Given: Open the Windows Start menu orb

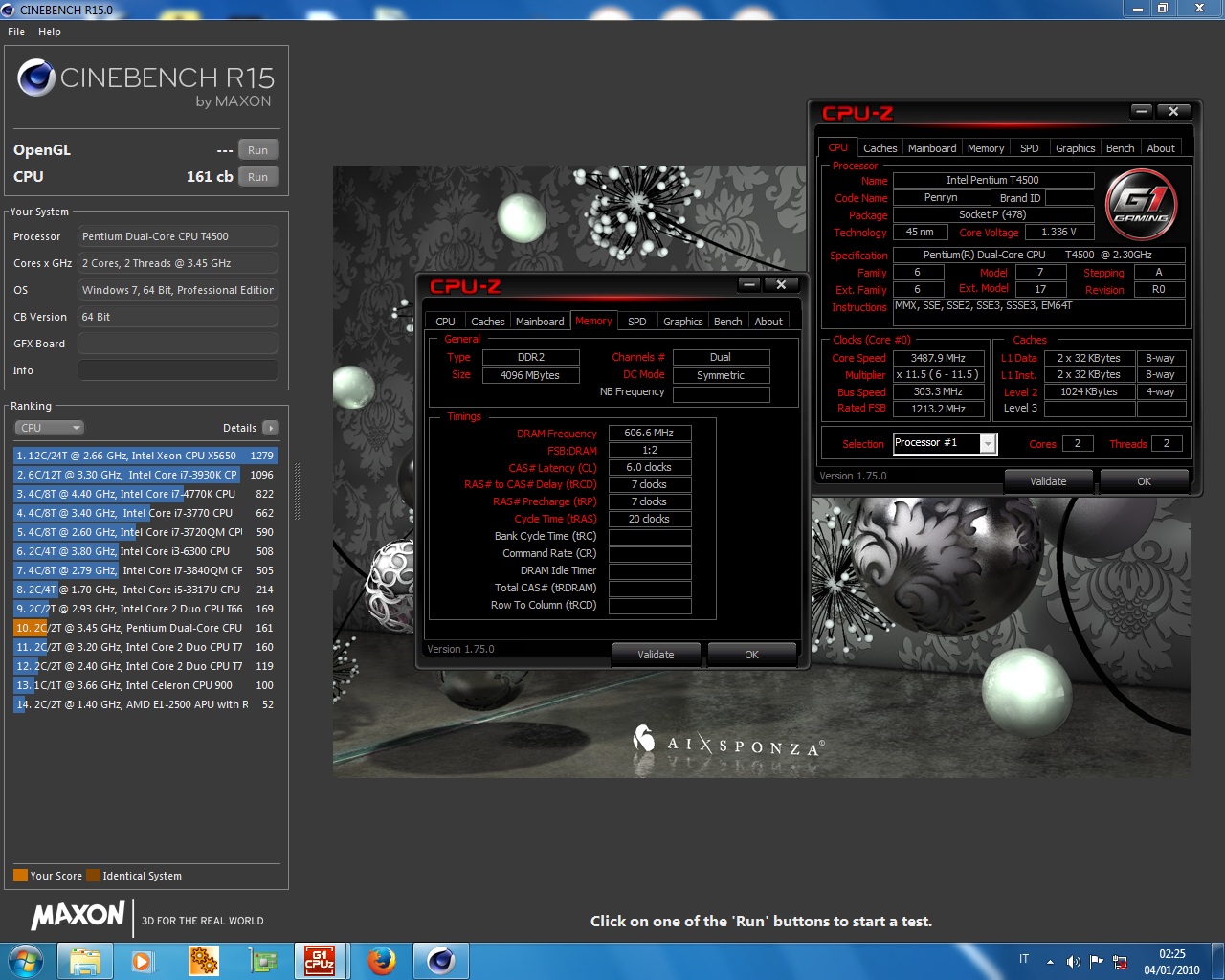Looking at the screenshot, I should tap(26, 960).
